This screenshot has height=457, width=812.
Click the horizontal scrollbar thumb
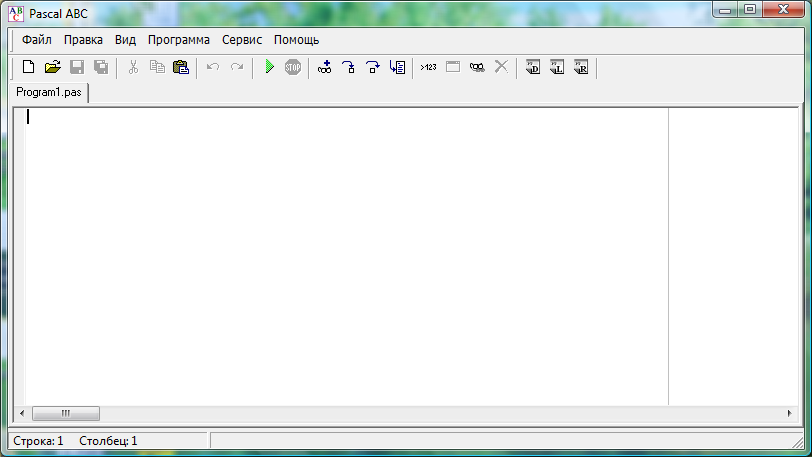click(x=66, y=413)
